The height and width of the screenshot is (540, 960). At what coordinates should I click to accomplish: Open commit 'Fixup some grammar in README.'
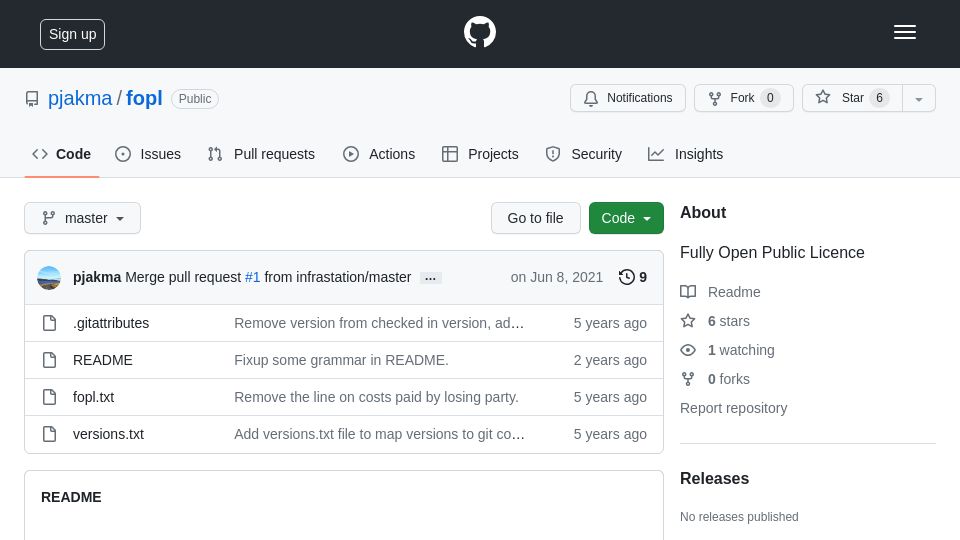click(341, 360)
